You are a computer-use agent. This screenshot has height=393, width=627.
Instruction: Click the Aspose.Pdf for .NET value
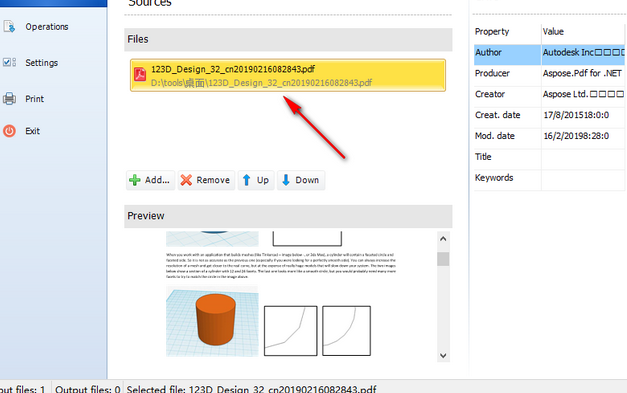(582, 73)
